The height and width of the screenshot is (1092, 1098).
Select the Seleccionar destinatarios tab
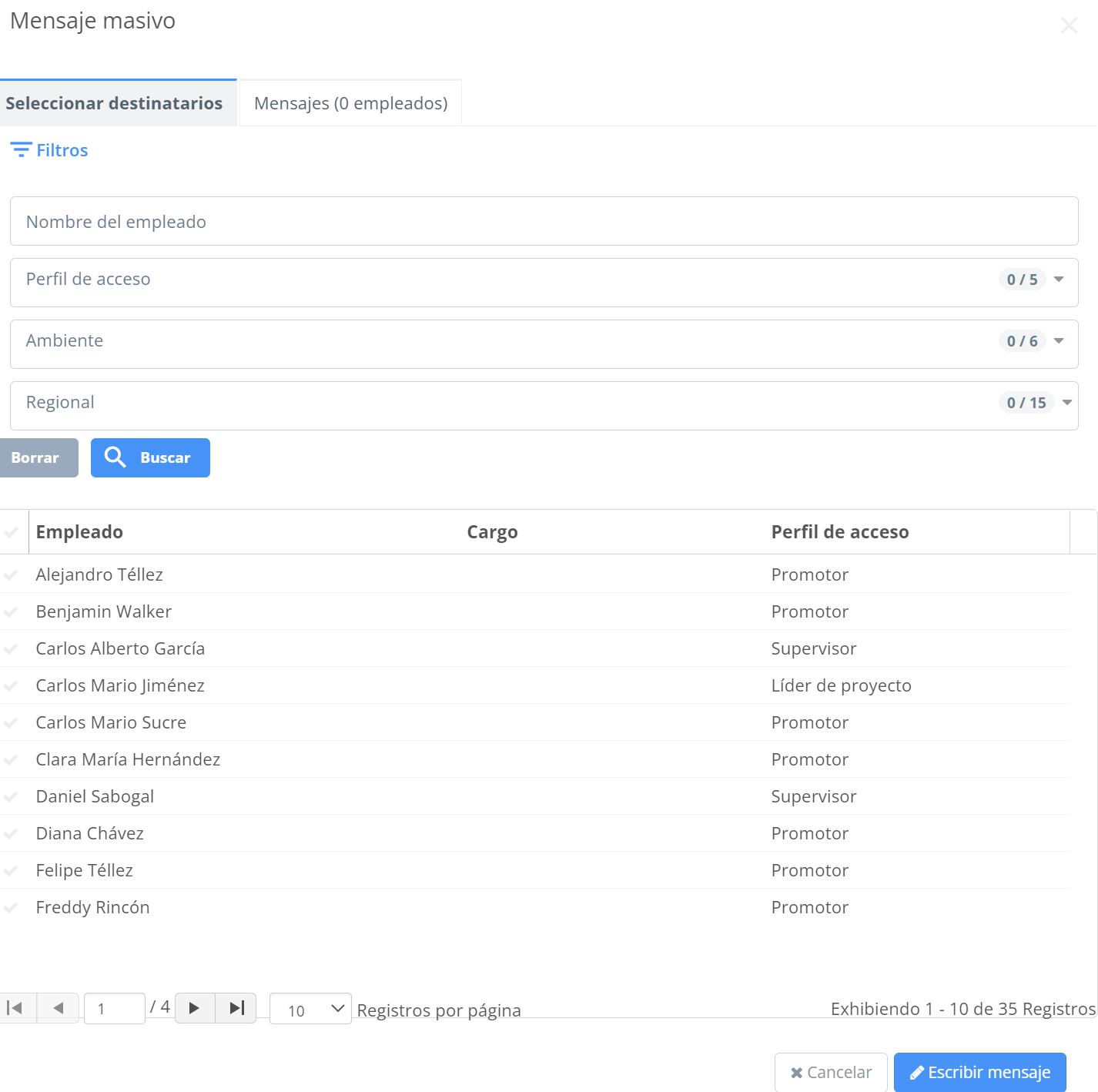click(x=114, y=103)
